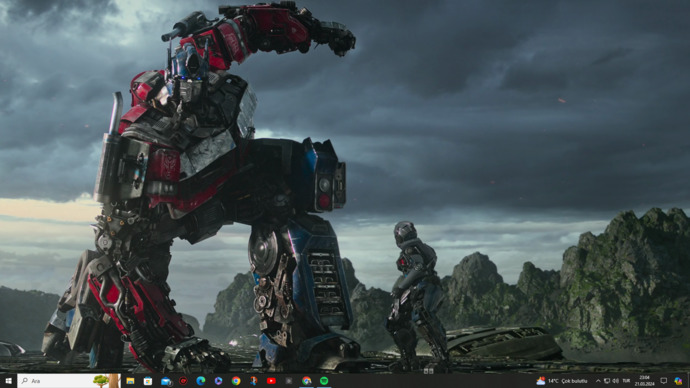
Task: Open the Windows Start menu
Action: tap(8, 381)
